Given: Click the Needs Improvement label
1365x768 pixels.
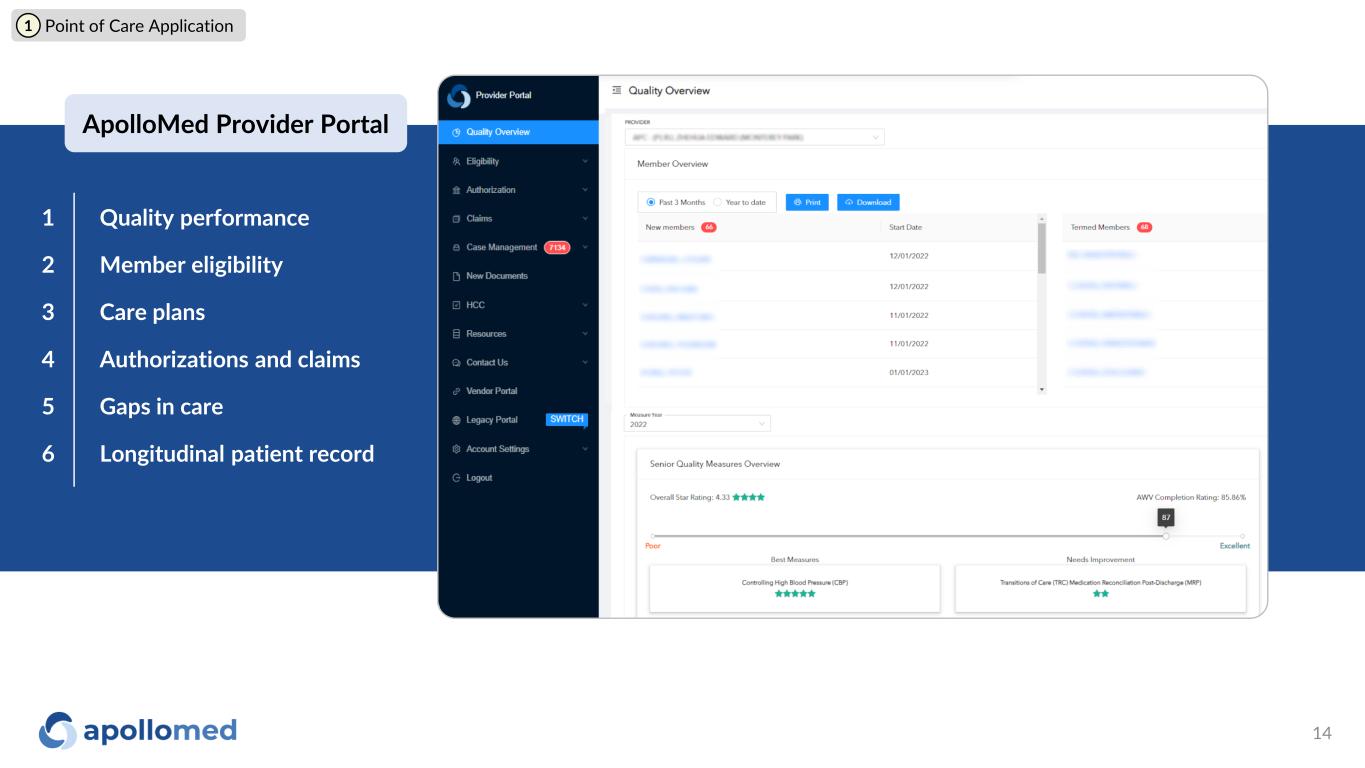Looking at the screenshot, I should (x=1099, y=559).
